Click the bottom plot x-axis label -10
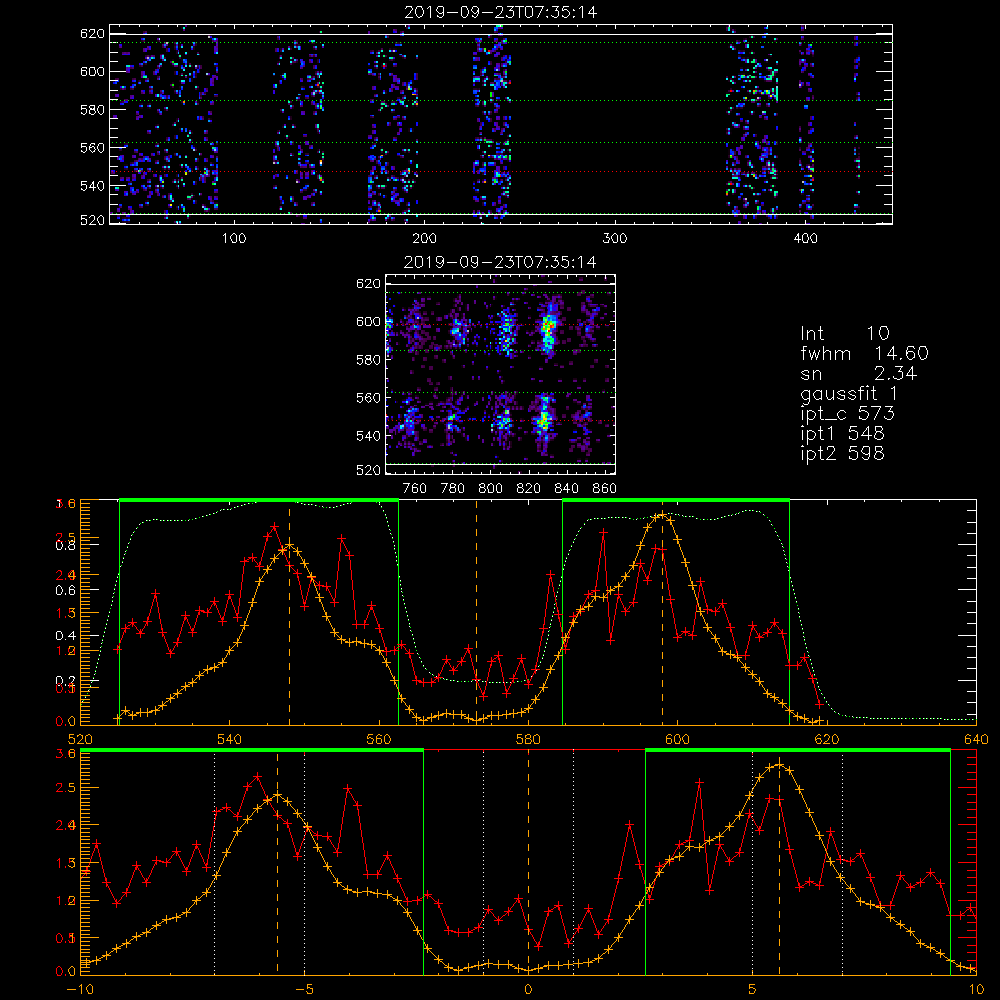 coord(80,989)
